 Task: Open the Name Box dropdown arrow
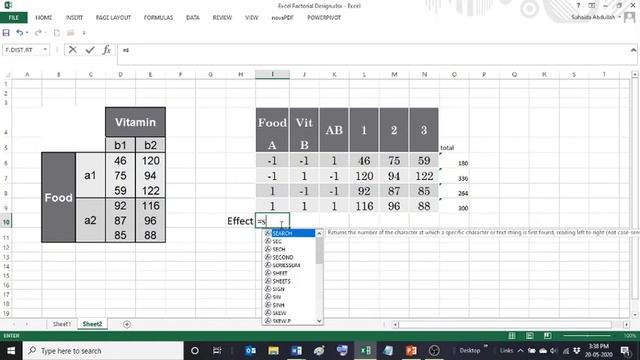[45, 50]
